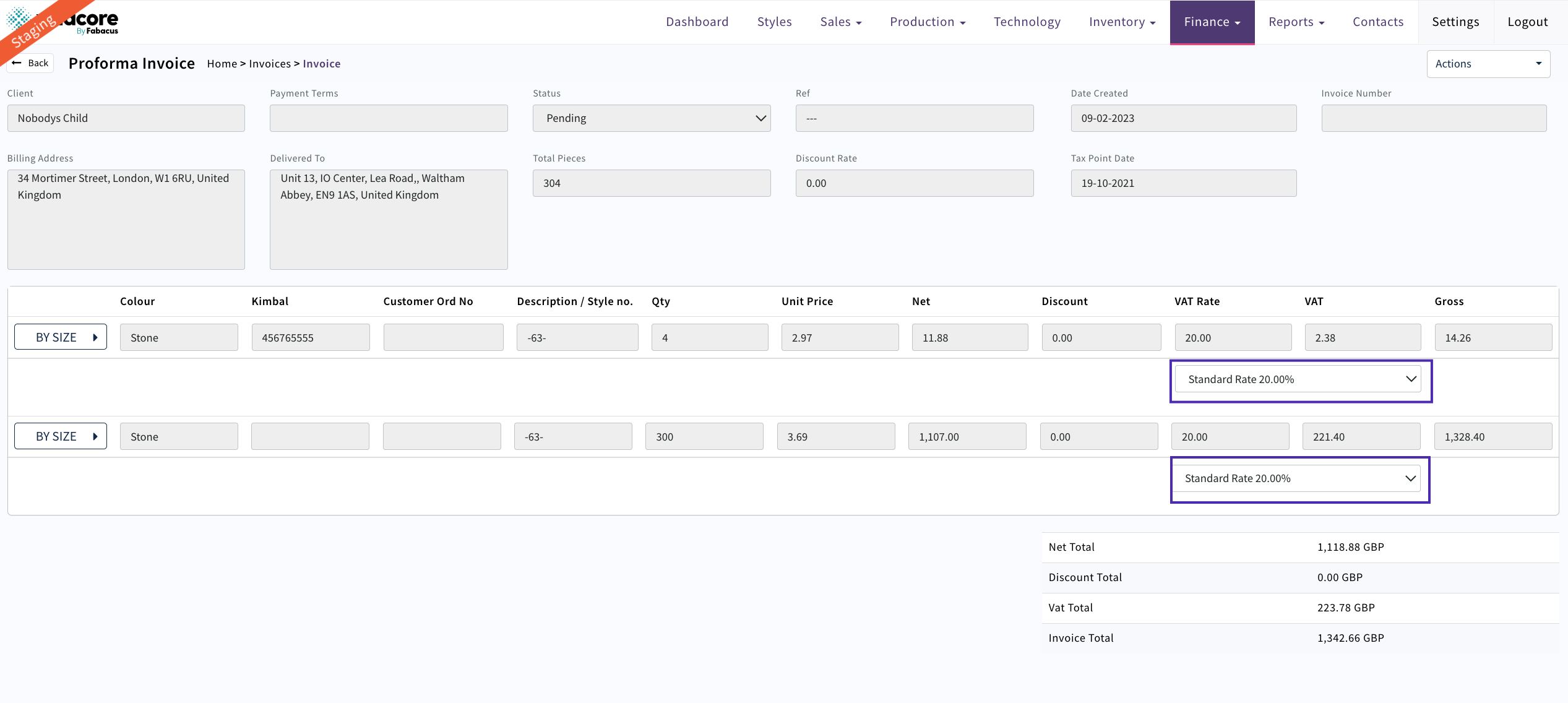Click the Home breadcrumb link

[222, 64]
